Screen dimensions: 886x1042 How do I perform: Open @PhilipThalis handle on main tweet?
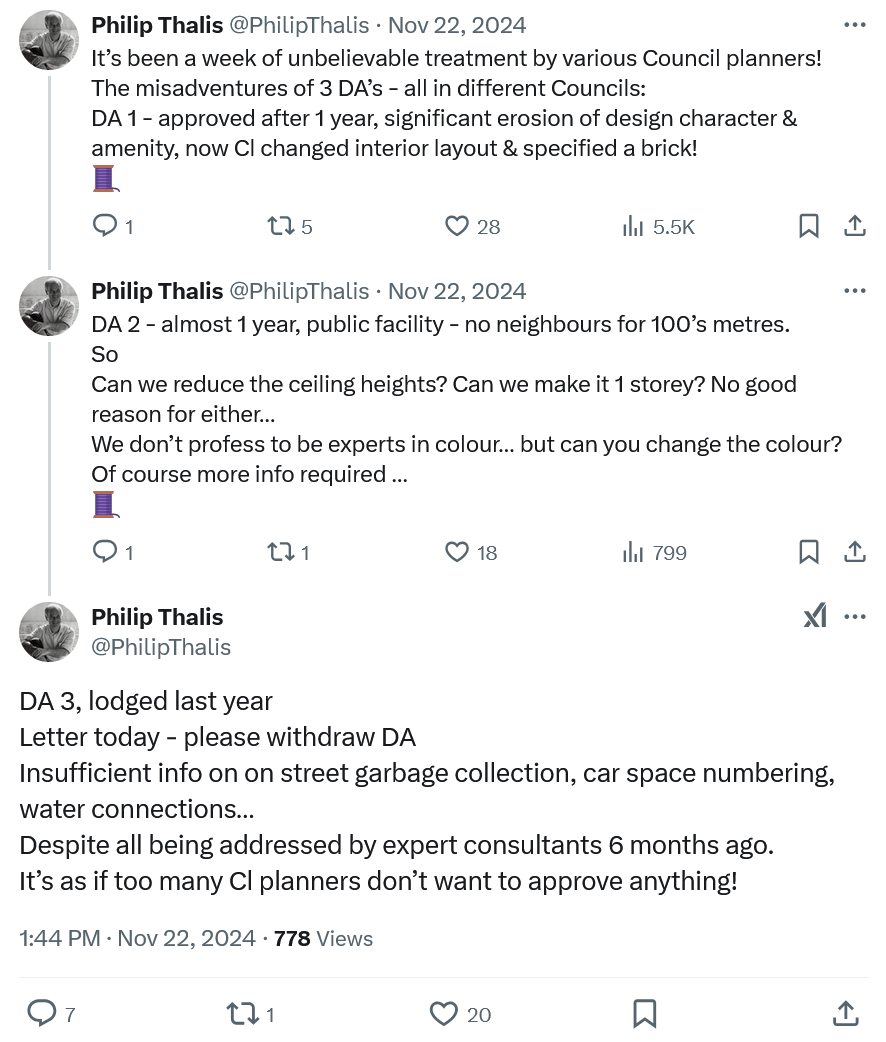tap(161, 647)
